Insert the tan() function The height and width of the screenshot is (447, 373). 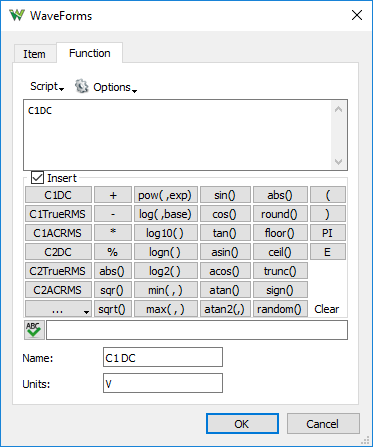[x=225, y=233]
